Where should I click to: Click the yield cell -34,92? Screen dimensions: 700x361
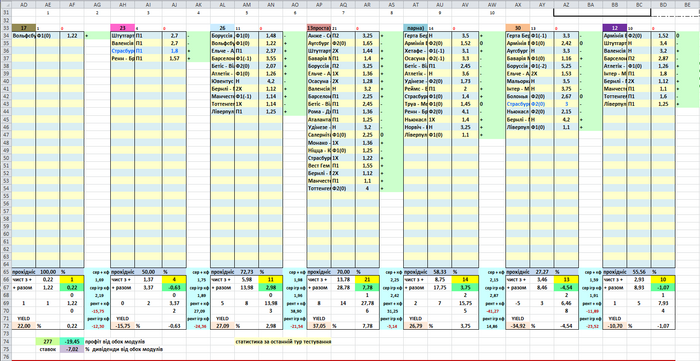tap(518, 326)
